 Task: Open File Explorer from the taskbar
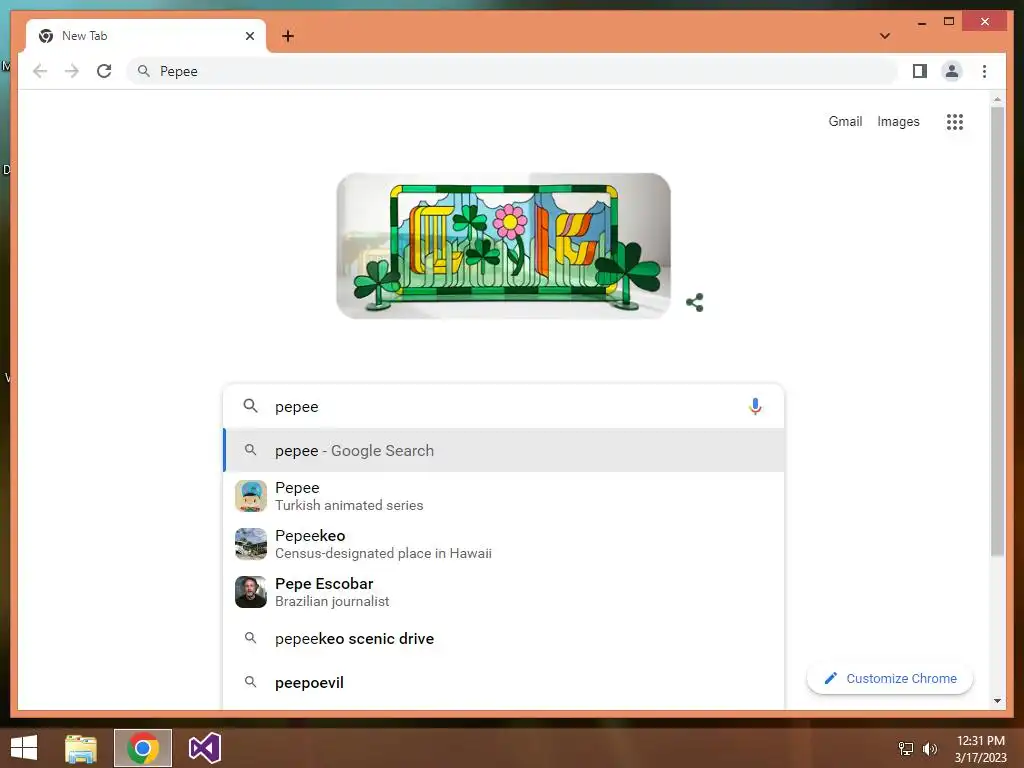point(81,748)
